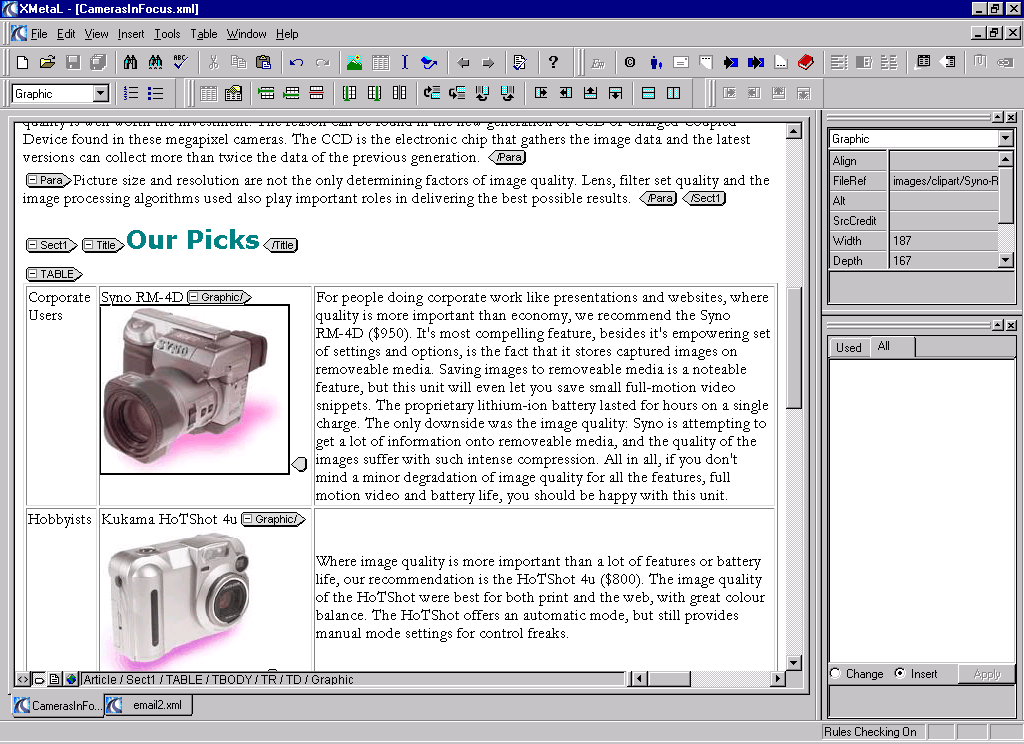Click attribute list scroll down arrow
The image size is (1024, 744).
(x=1005, y=260)
